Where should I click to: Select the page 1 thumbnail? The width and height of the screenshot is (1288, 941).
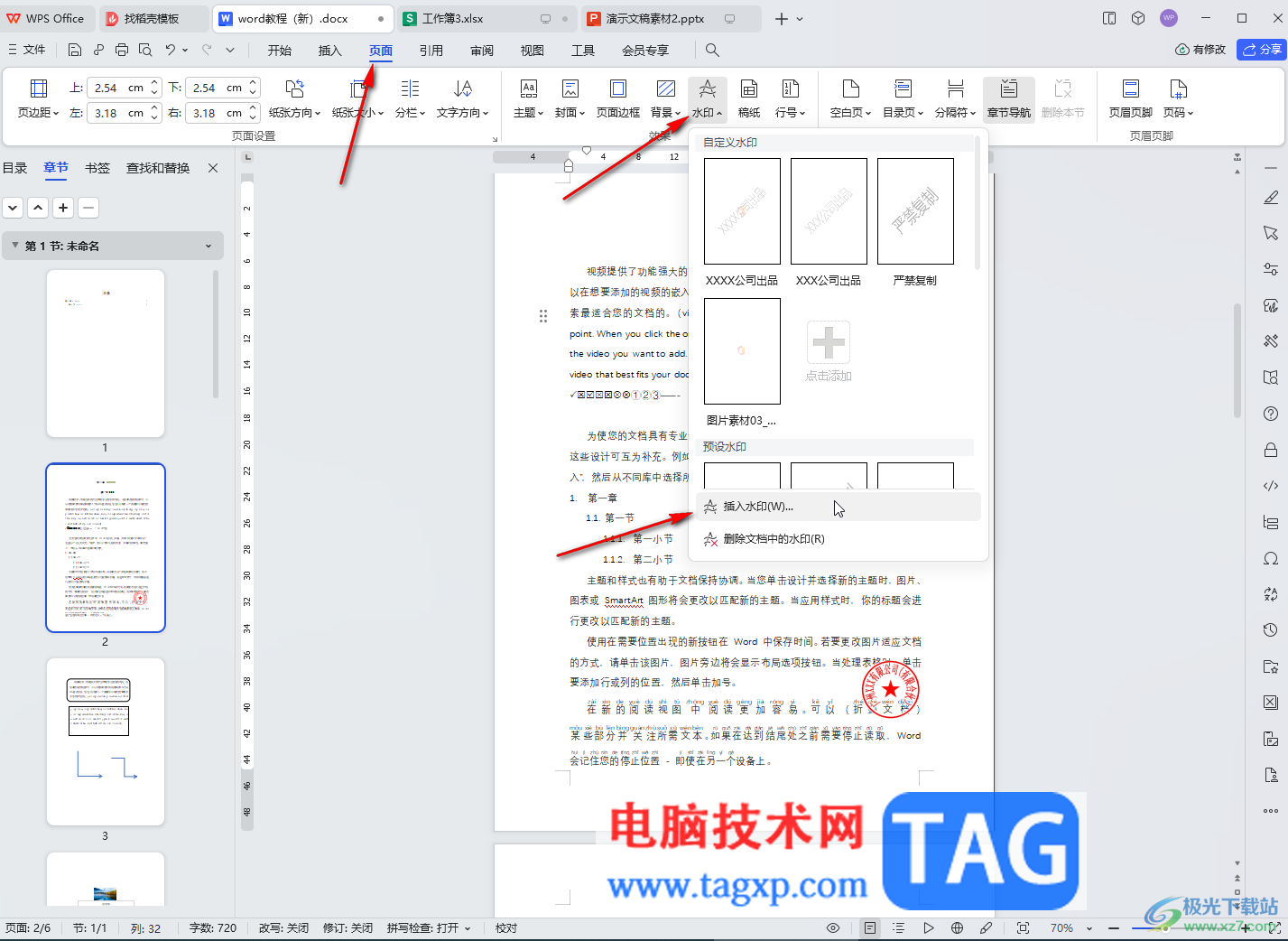pyautogui.click(x=106, y=353)
